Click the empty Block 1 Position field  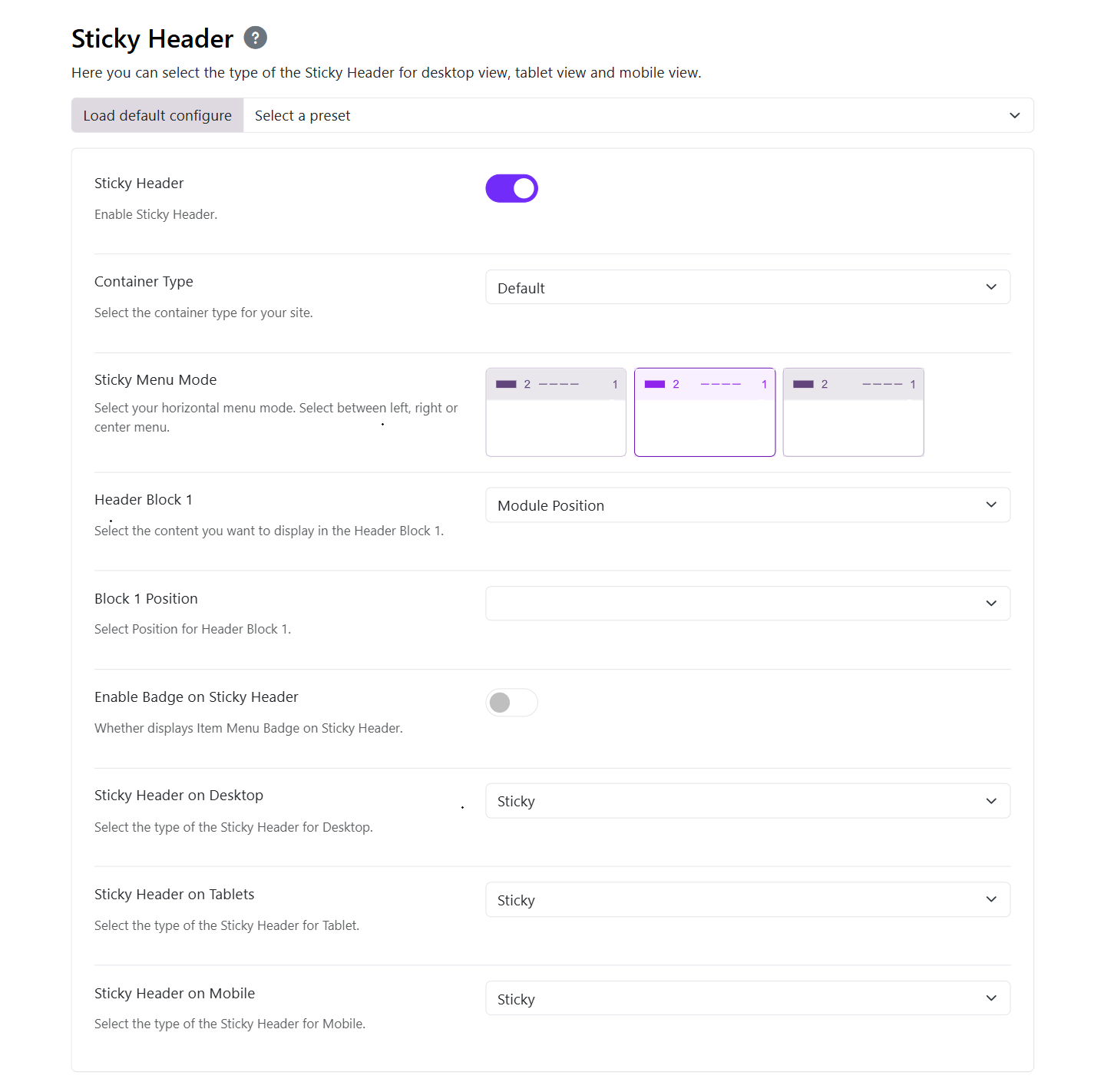click(748, 604)
